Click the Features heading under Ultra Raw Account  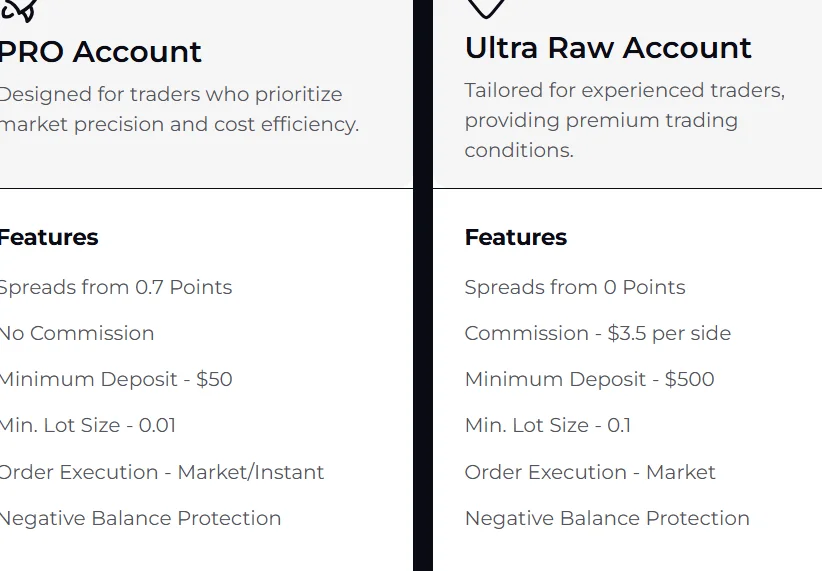point(516,237)
